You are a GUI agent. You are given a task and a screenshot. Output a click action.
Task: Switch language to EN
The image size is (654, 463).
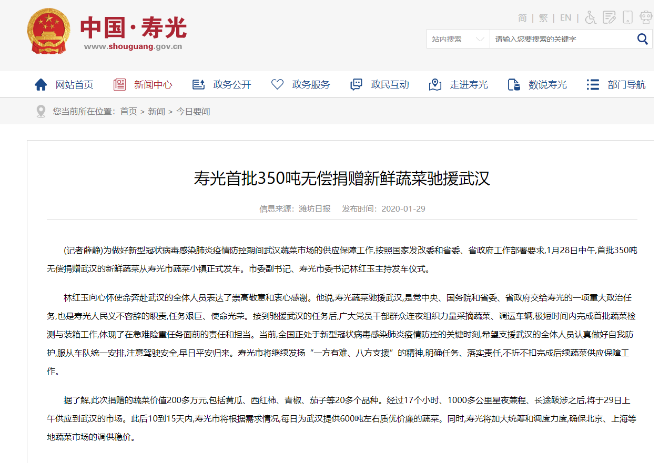pyautogui.click(x=565, y=18)
